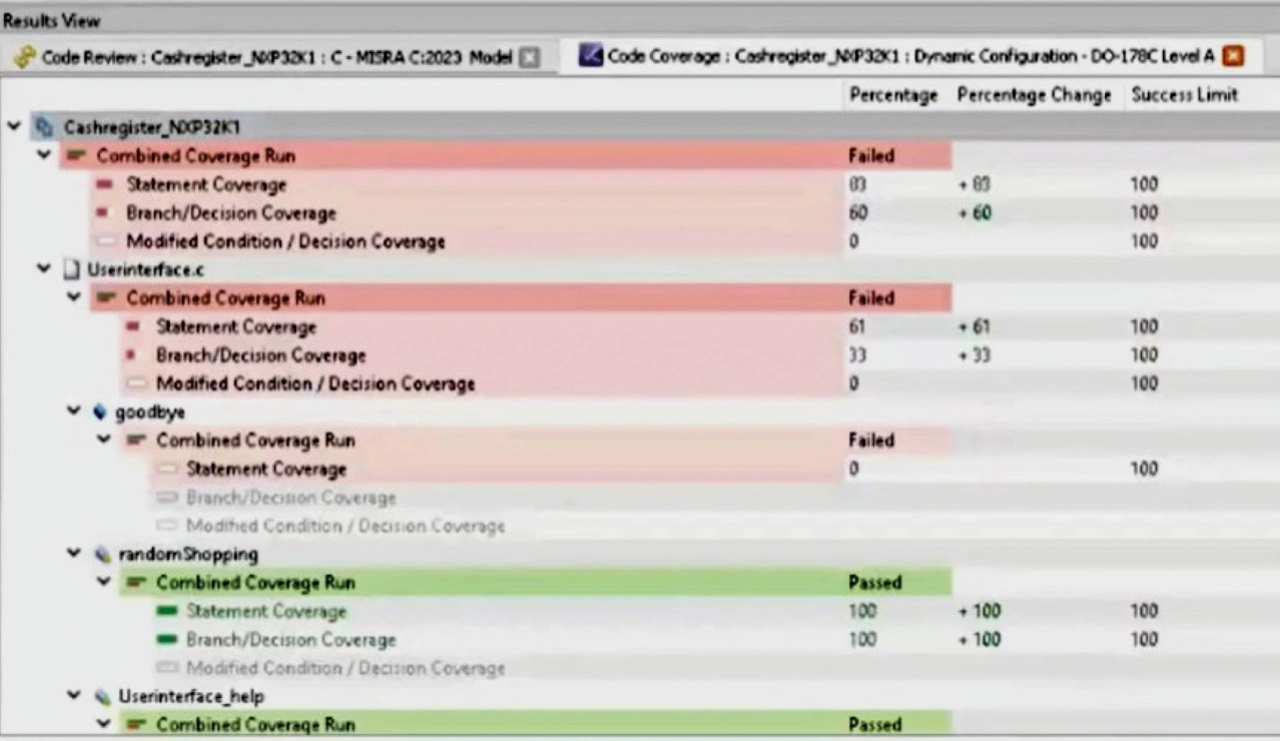Select Branch/Decision Coverage row under Userinterface.c
Viewport: 1280px width, 741px height.
[x=260, y=355]
